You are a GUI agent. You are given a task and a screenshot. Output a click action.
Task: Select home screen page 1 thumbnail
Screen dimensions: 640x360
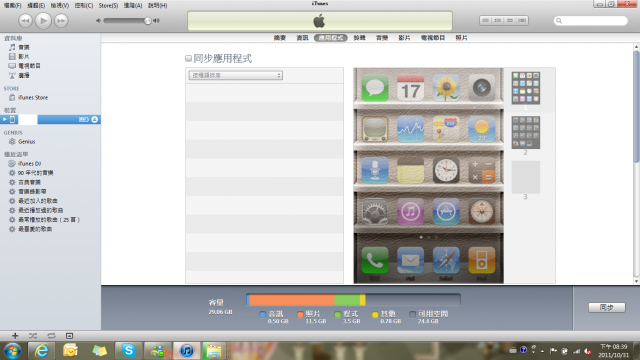coord(526,88)
